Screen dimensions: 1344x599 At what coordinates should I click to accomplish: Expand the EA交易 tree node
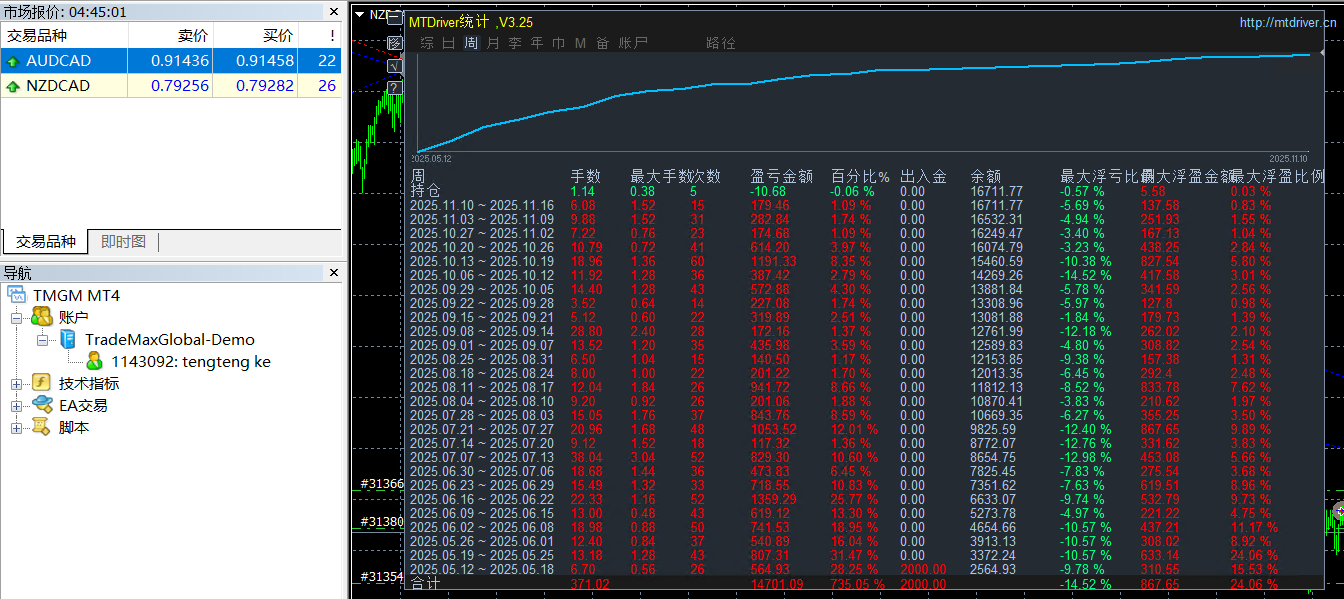pos(16,405)
